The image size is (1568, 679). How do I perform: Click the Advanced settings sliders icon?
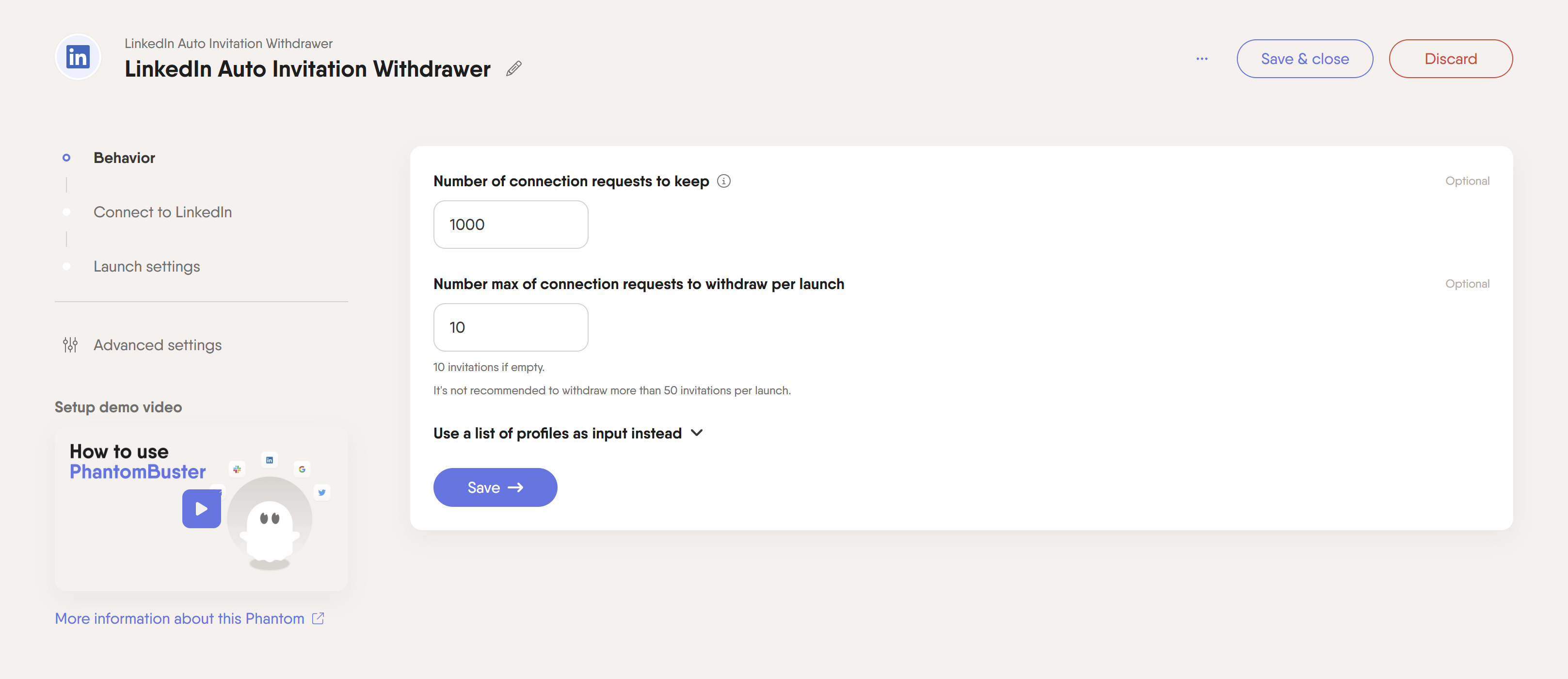pos(70,345)
